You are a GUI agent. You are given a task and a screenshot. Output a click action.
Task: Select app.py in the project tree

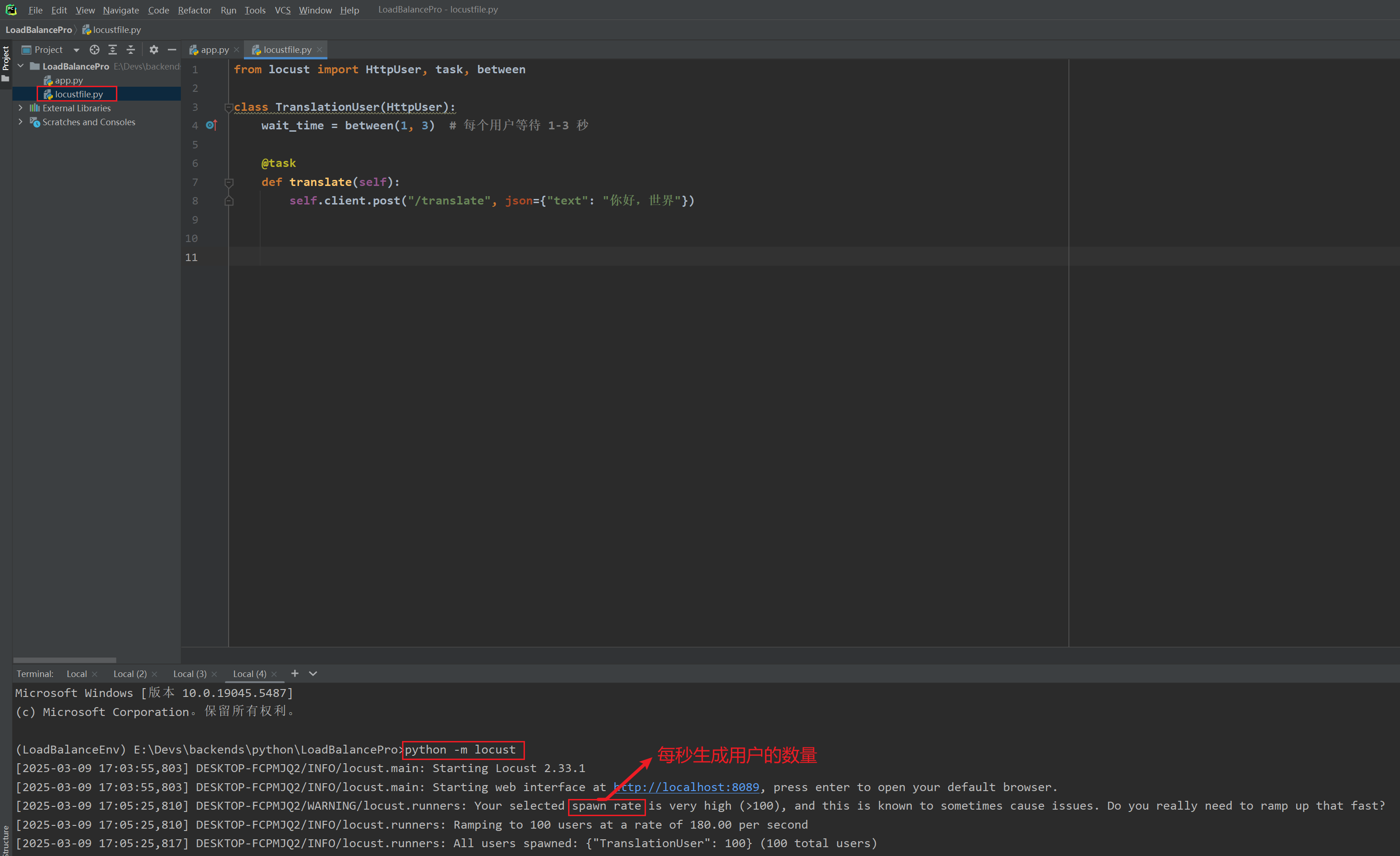point(68,81)
